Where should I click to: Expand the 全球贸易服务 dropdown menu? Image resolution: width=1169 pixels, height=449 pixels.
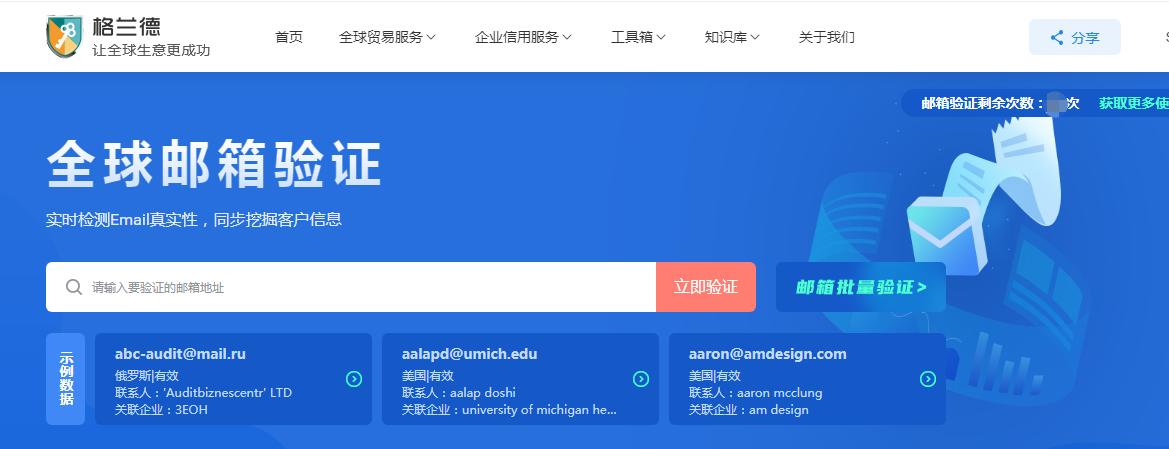[x=387, y=37]
